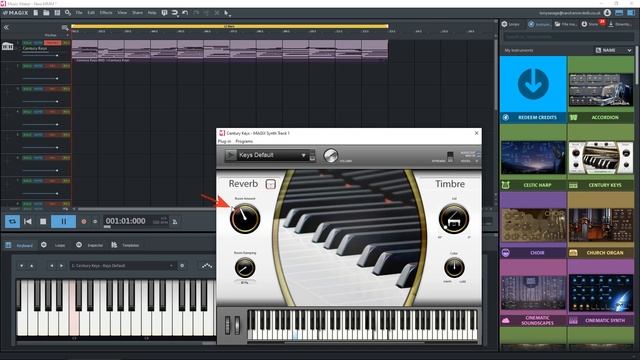The width and height of the screenshot is (640, 360).
Task: Open mouse mode pointer tool selector
Action: click(x=227, y=13)
